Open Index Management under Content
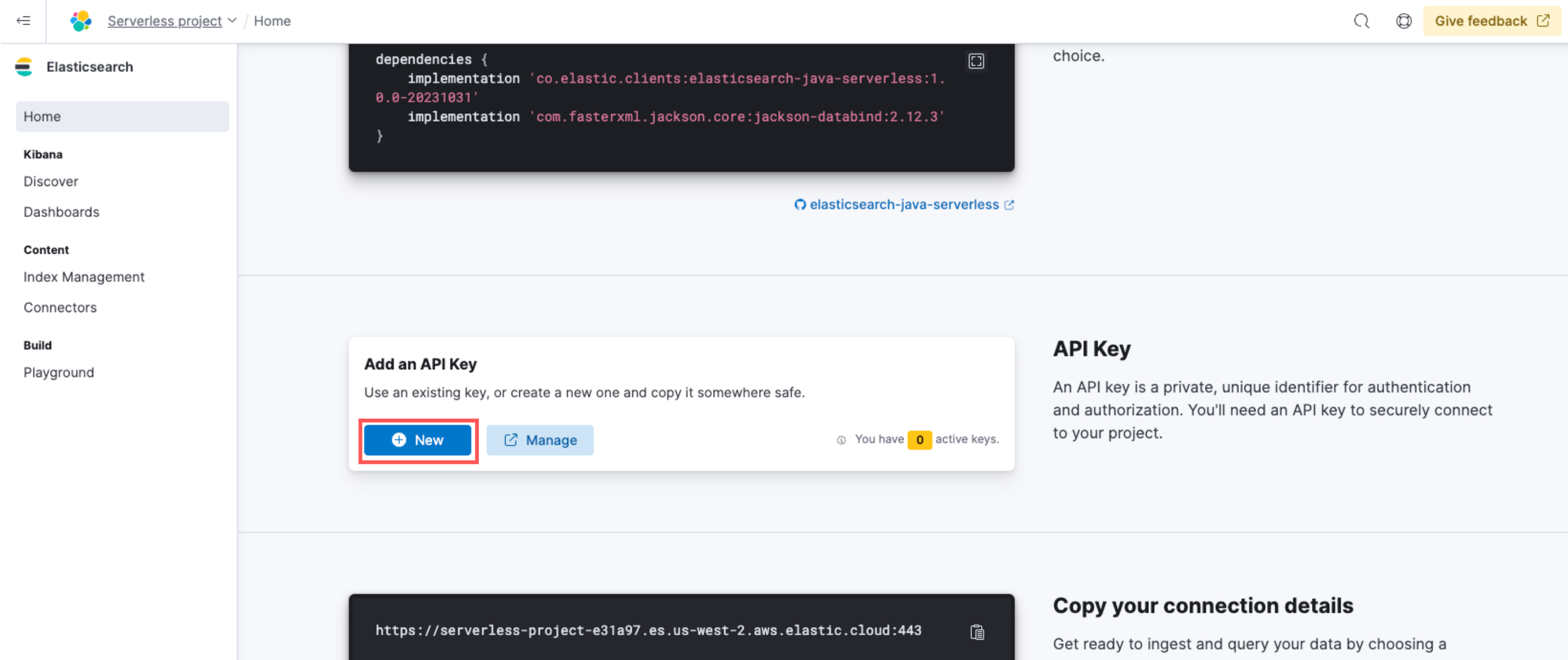The image size is (1568, 660). click(84, 276)
